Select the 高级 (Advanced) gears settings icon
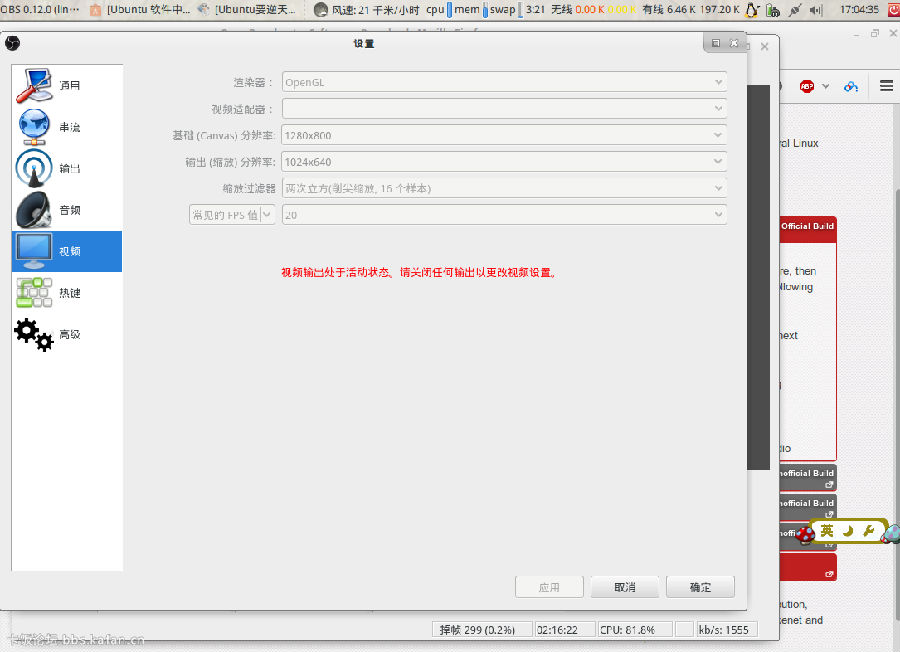Screen dimensions: 900x652 [x=33, y=334]
